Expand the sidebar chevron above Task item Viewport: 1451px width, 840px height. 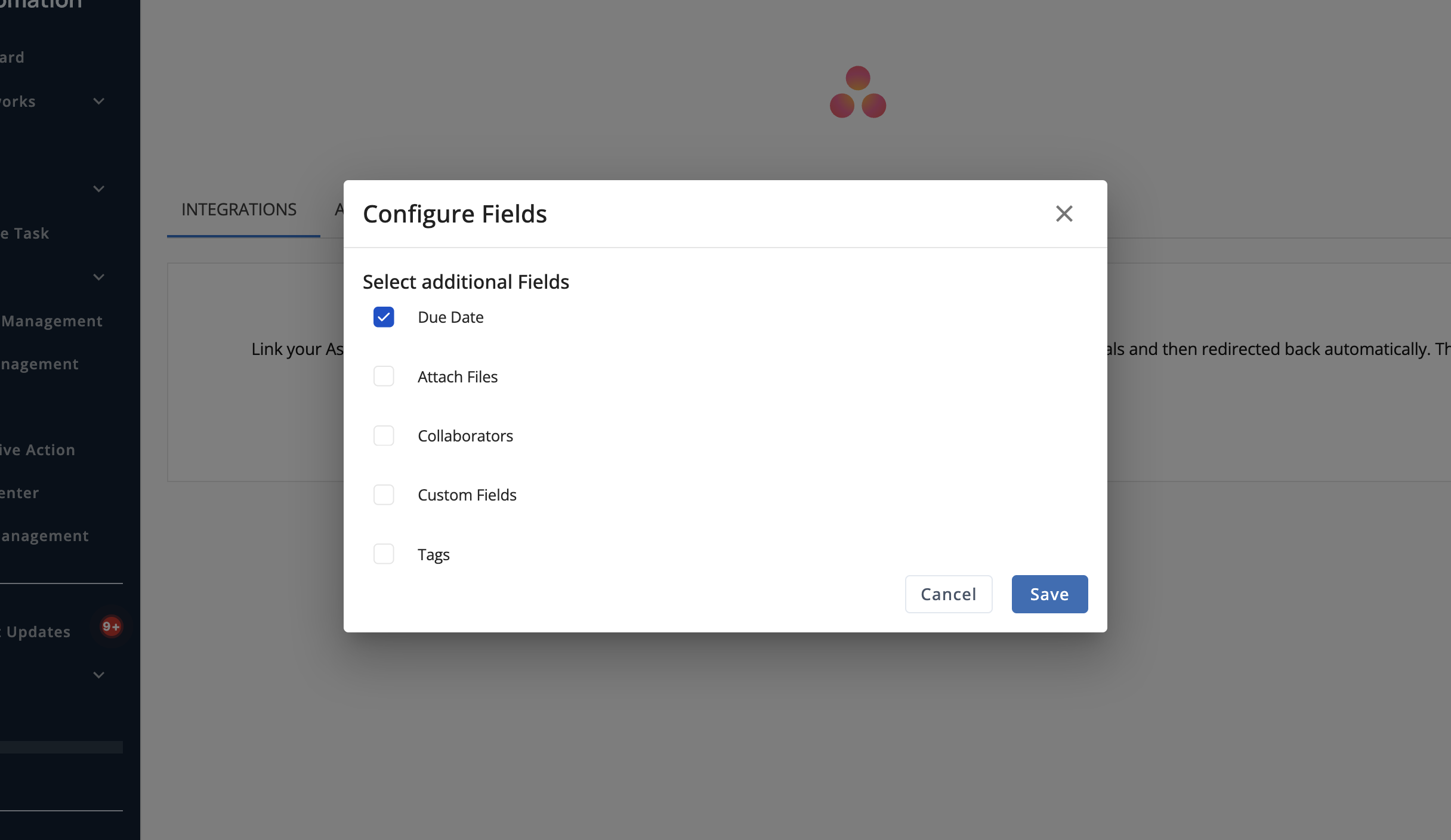[x=99, y=189]
